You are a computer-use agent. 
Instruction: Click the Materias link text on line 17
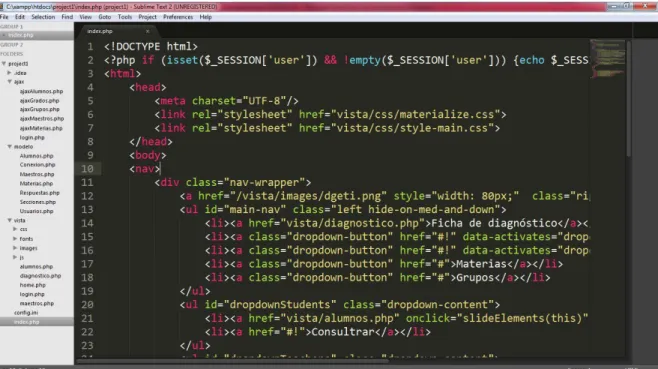(481, 264)
